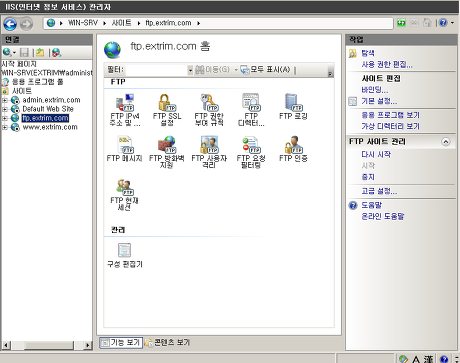Collapse the FTP site management section
Viewport: 460px width, 363px height.
point(446,142)
